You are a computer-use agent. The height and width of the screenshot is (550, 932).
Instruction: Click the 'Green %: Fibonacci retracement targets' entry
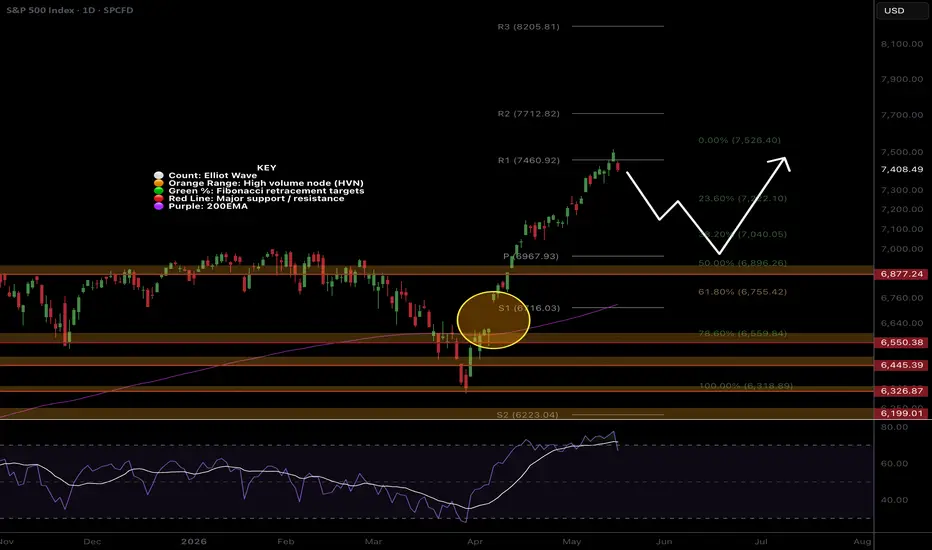pyautogui.click(x=266, y=191)
